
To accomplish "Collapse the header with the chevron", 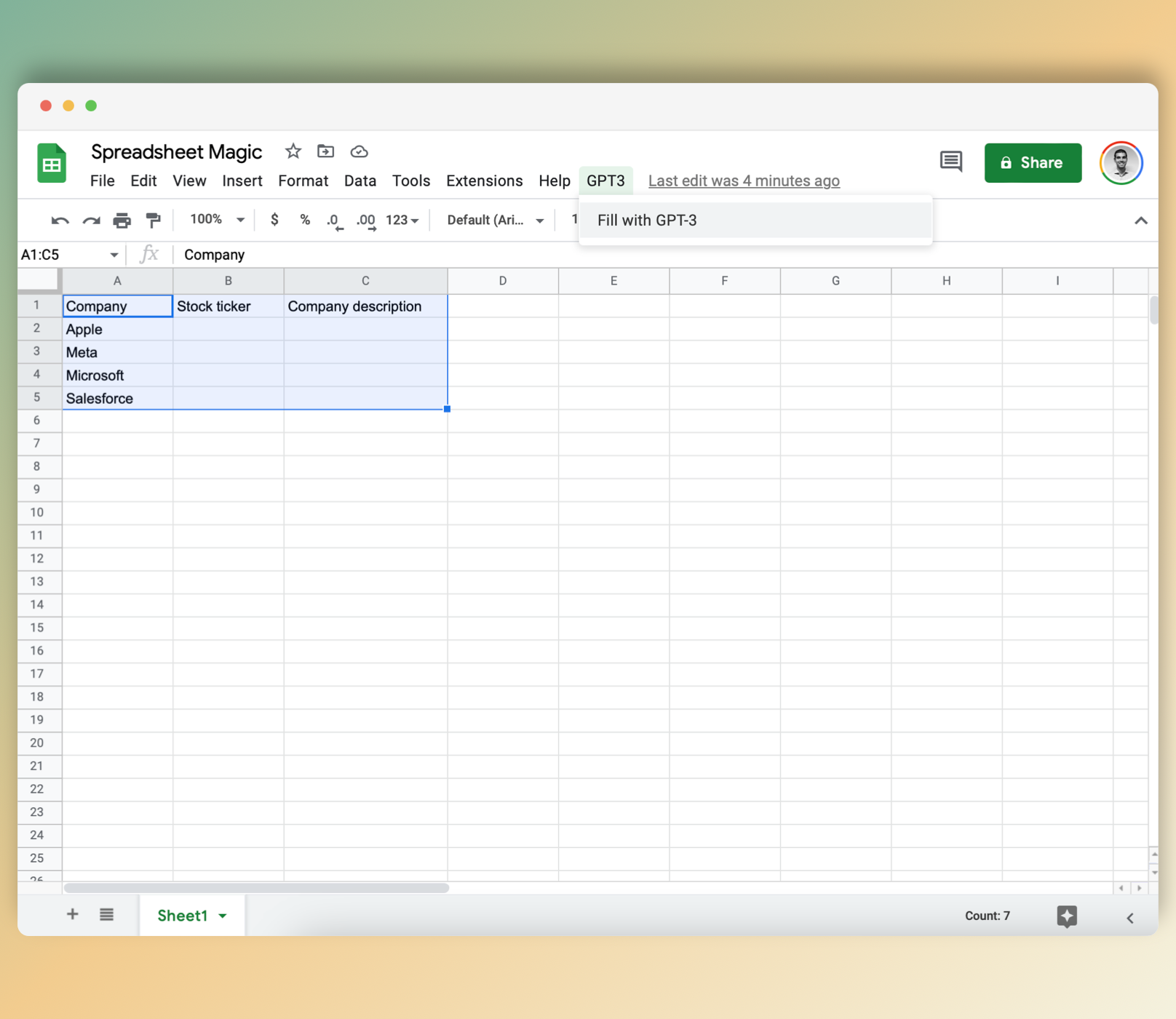I will point(1141,221).
